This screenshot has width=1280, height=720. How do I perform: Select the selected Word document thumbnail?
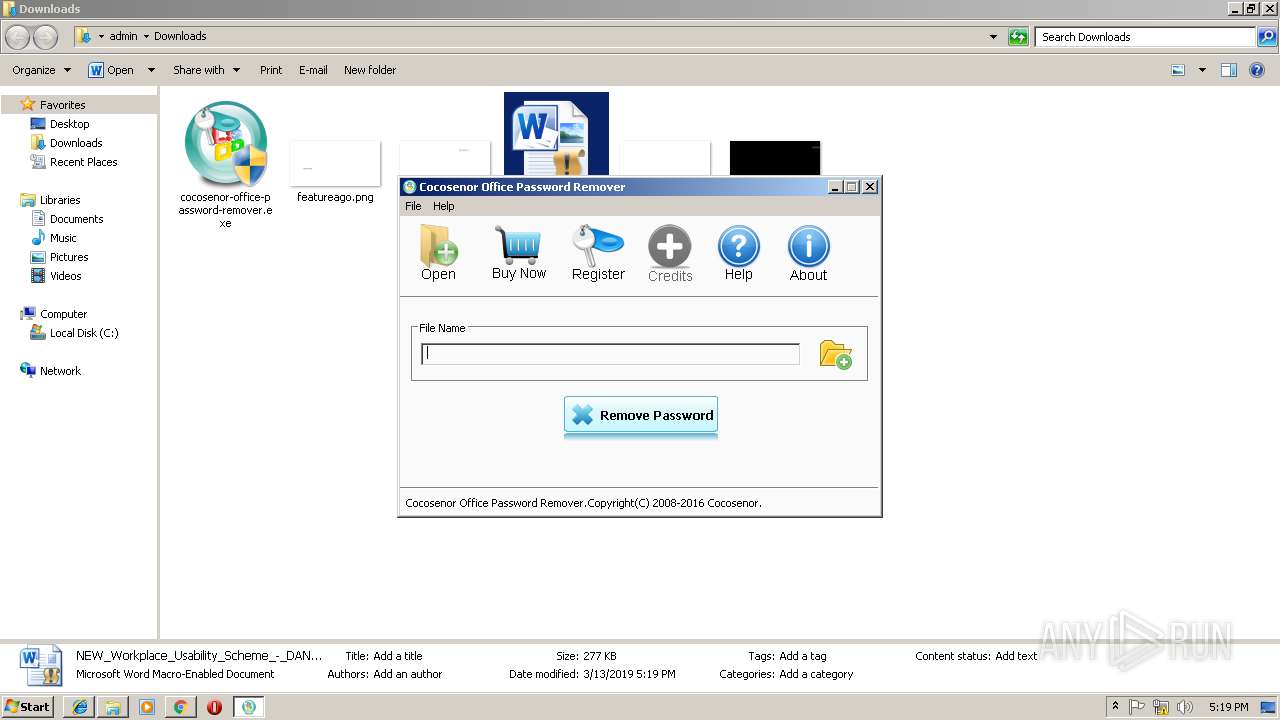coord(556,134)
